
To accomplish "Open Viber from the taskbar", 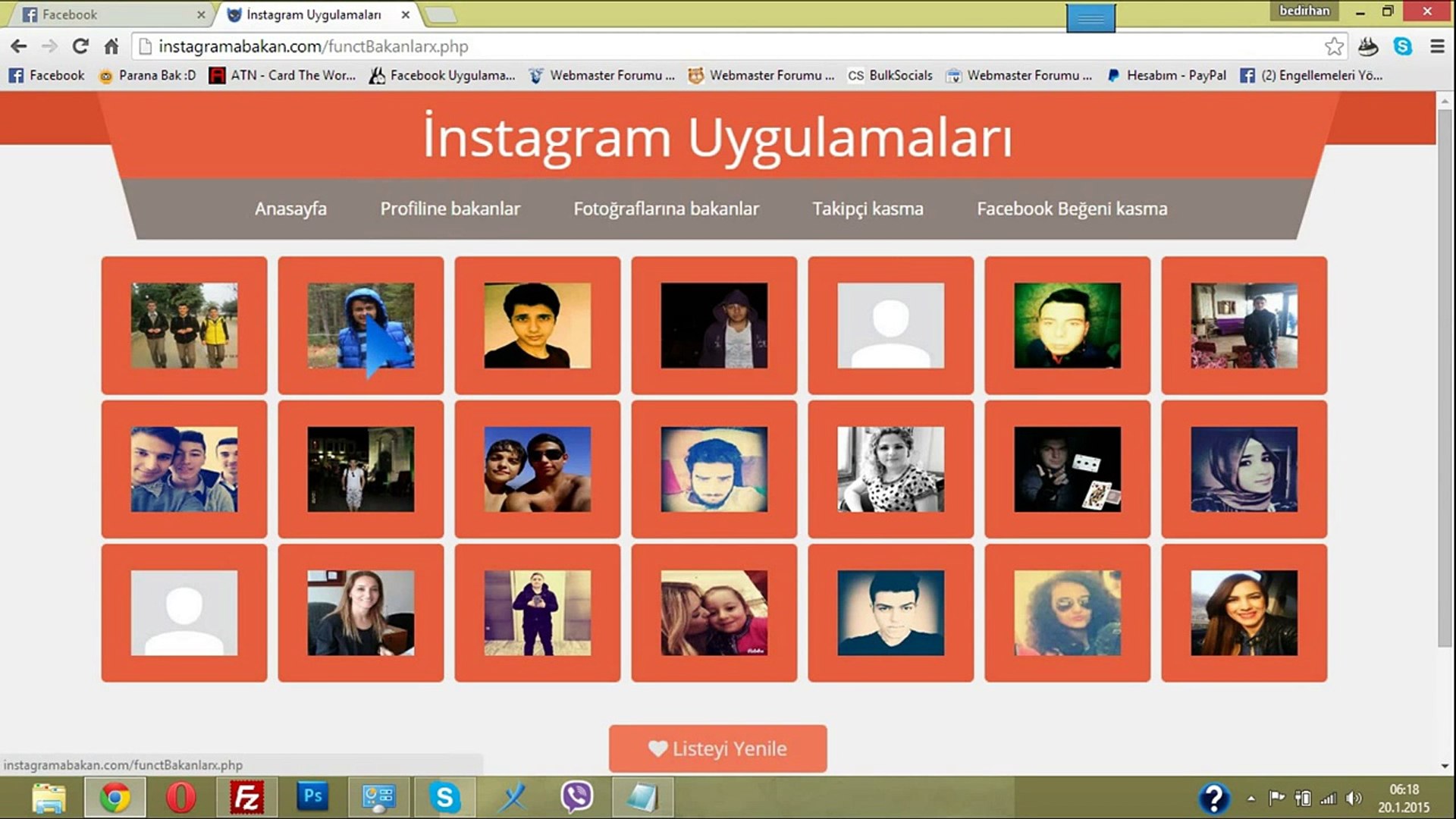I will coord(577,797).
